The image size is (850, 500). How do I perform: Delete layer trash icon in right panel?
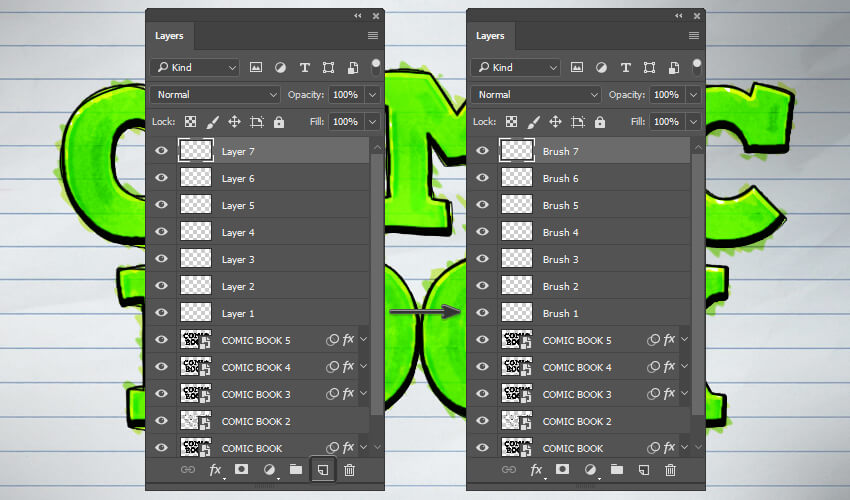click(671, 470)
